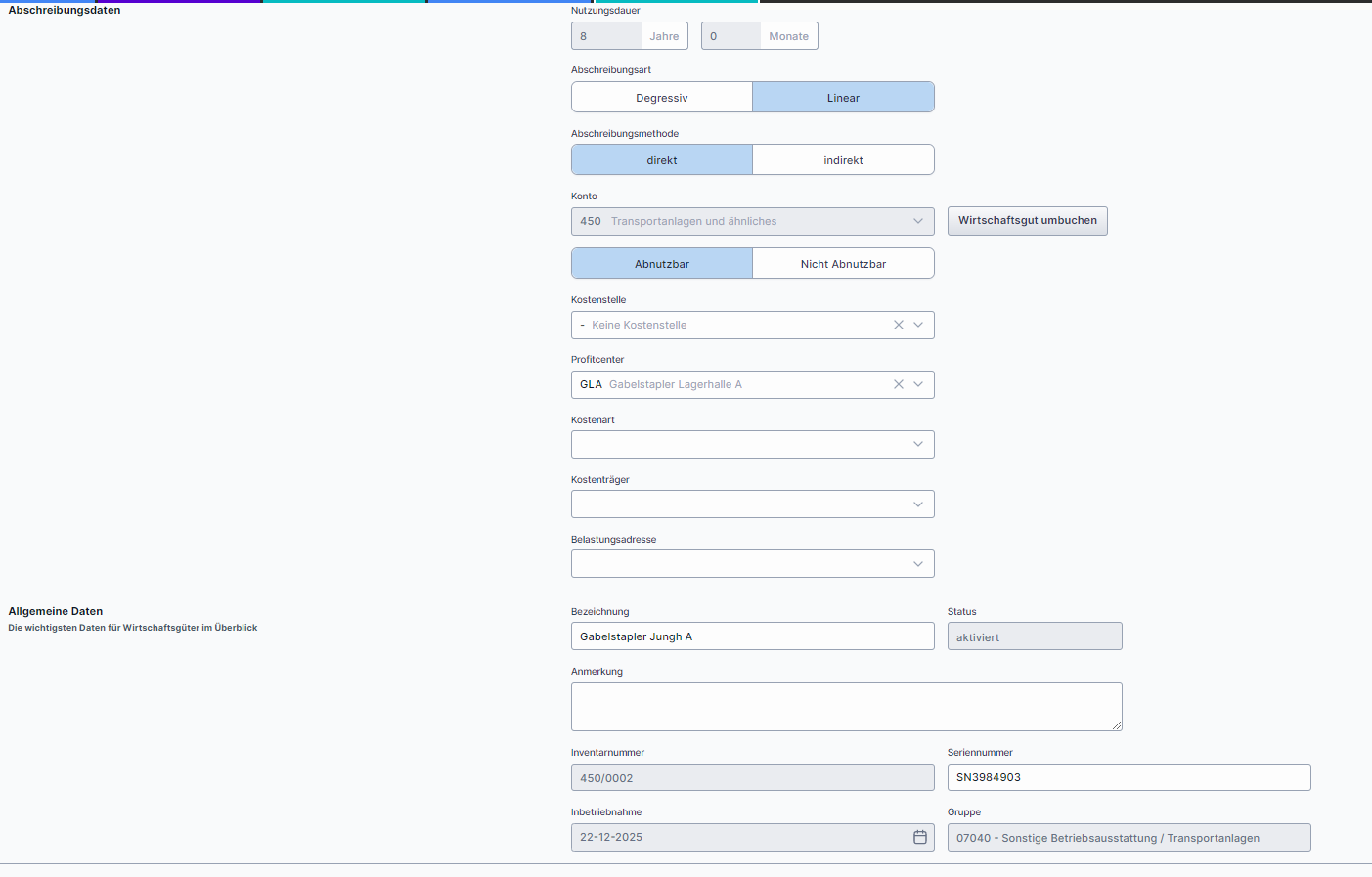Click the Wirtschaftsgut umbuchen button
1372x877 pixels.
click(1027, 221)
